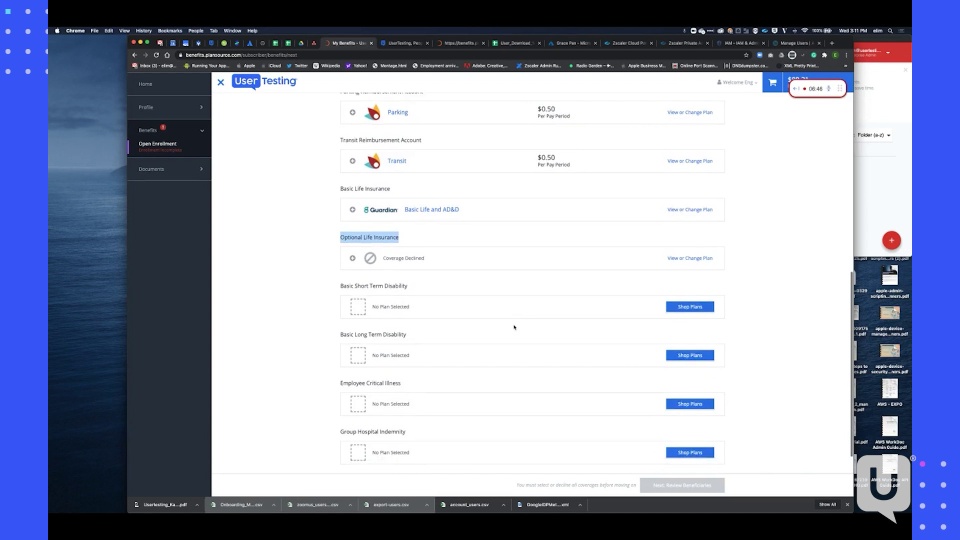Screen dimensions: 960x540
Task: Click the Apple menu icon
Action: click(x=57, y=31)
